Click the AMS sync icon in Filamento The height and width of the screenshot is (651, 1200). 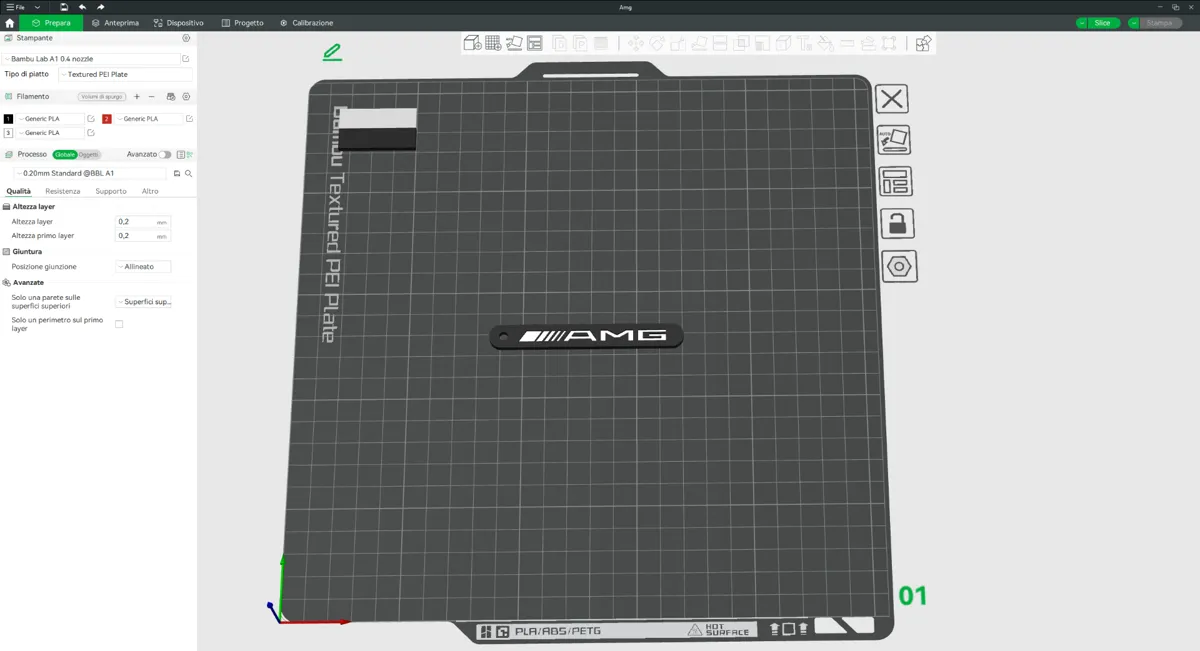click(x=171, y=97)
